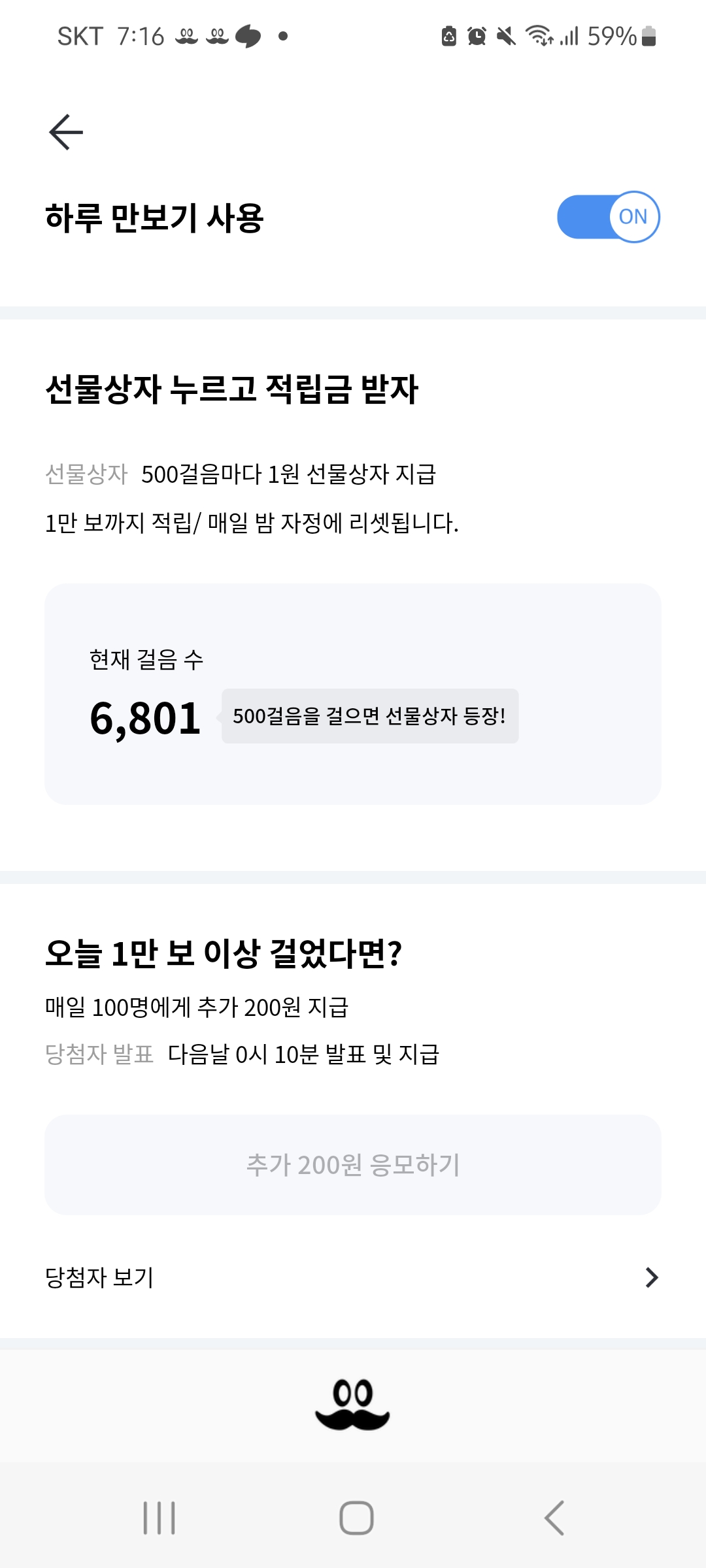
Task: Tap the 선물상자 누르고 적립금 받자 heading
Action: [231, 389]
